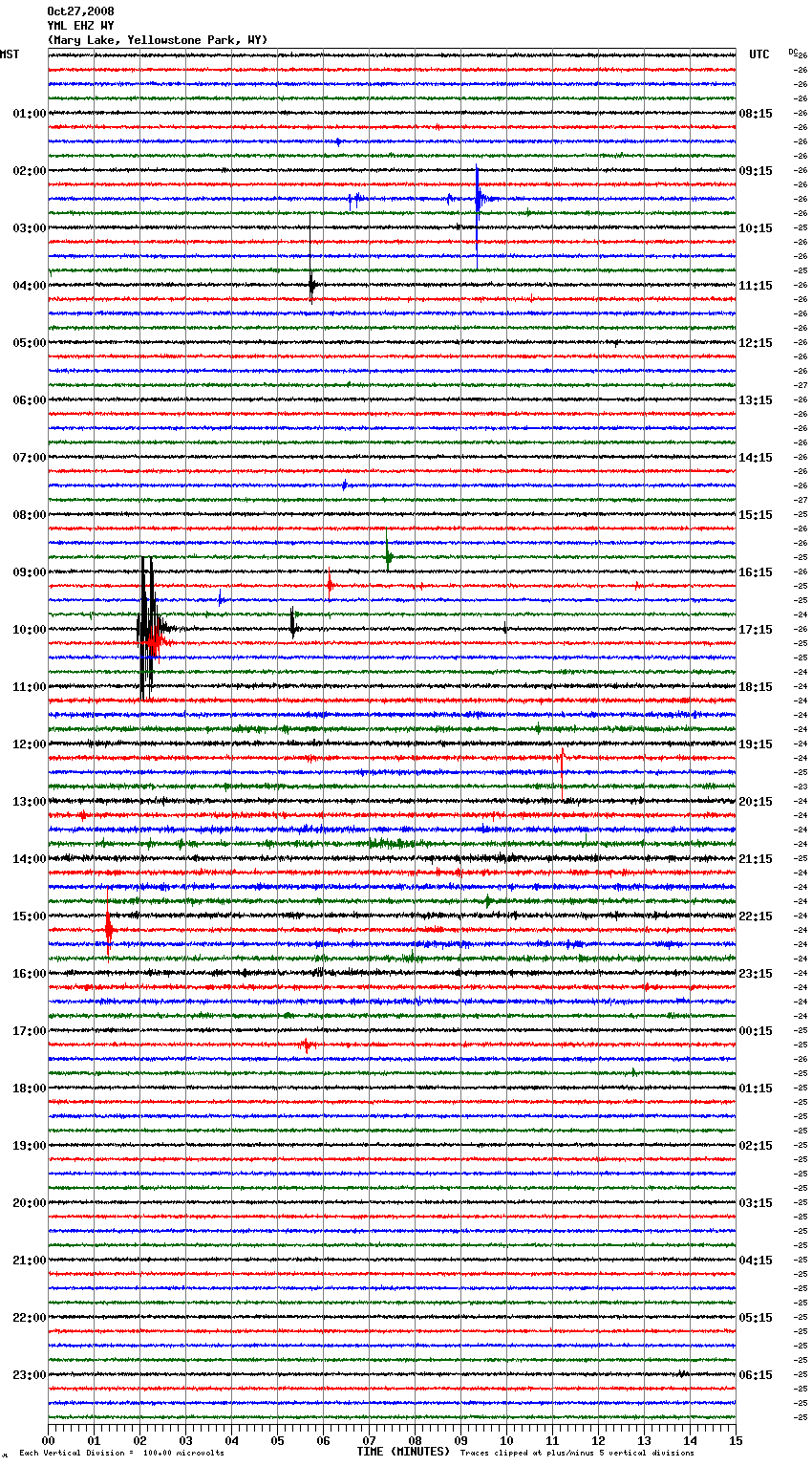Screen dimensions: 812x1466
Task: Click the 03:15 UTC time label
Action: pyautogui.click(x=756, y=1203)
